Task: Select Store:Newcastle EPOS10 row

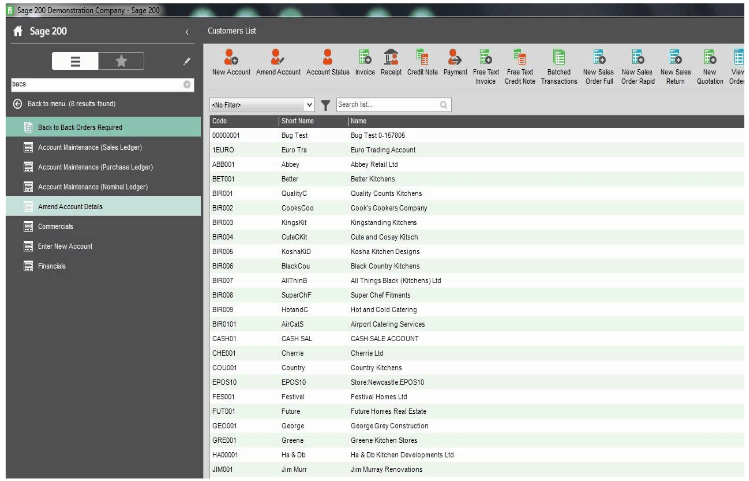Action: [x=477, y=382]
